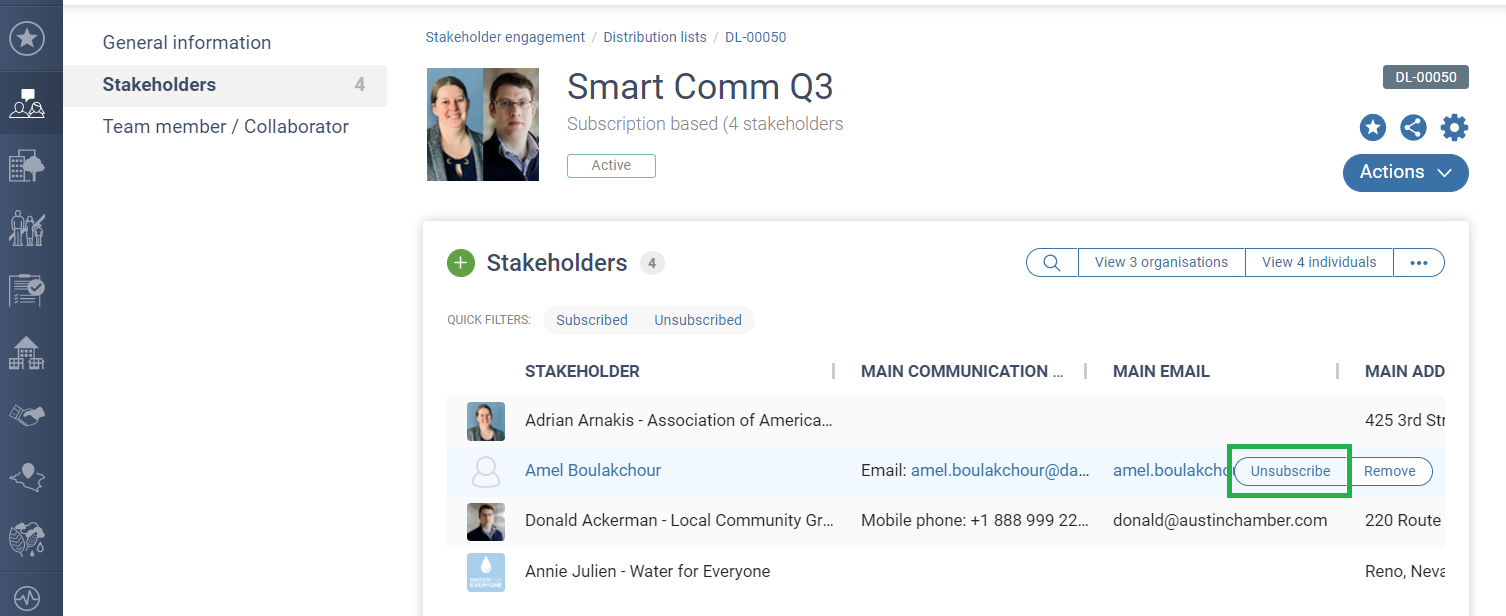Select General information in side menu
Screen dimensions: 1506x616
pyautogui.click(x=187, y=43)
